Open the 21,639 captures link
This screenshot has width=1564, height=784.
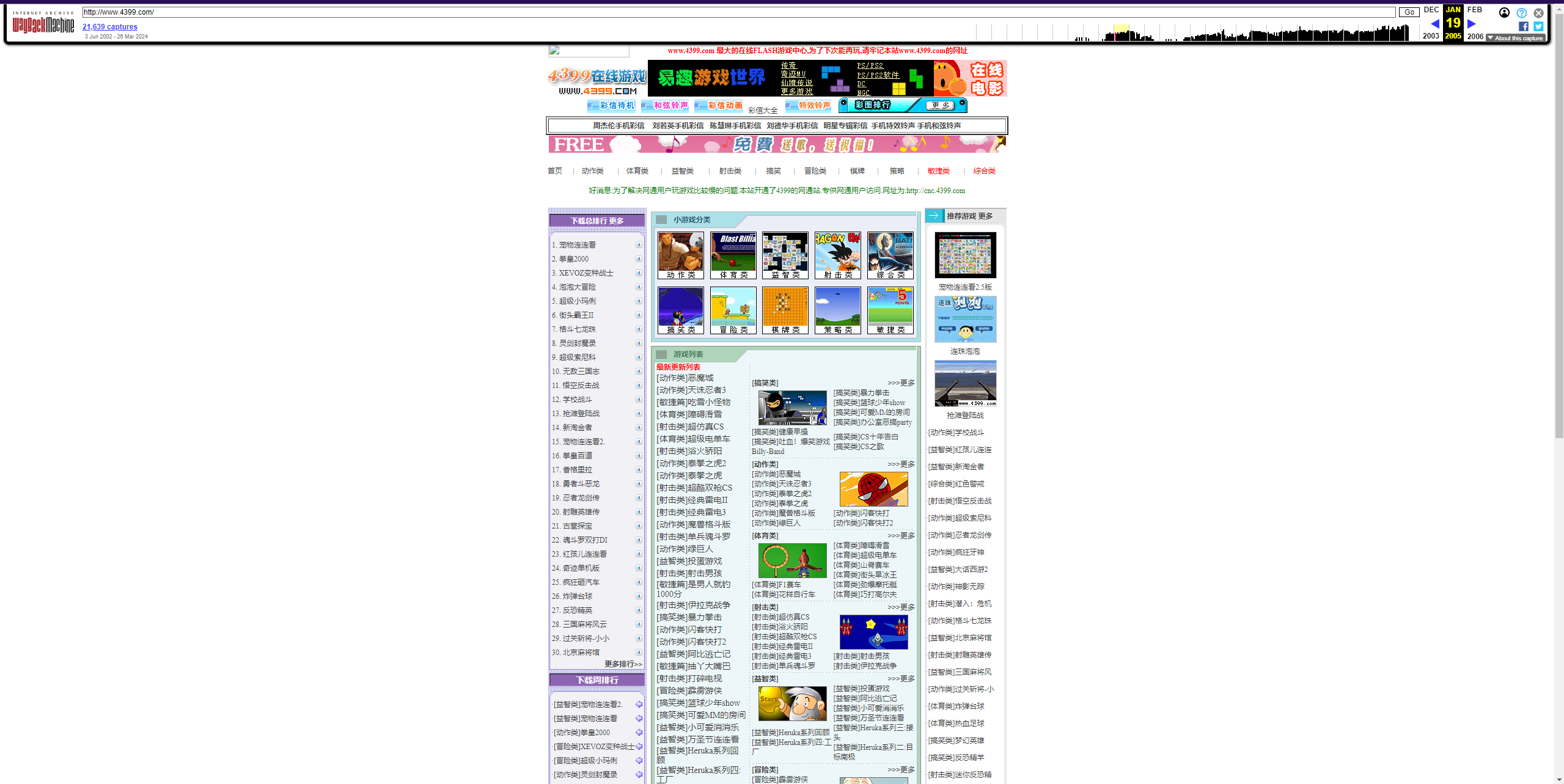coord(110,27)
